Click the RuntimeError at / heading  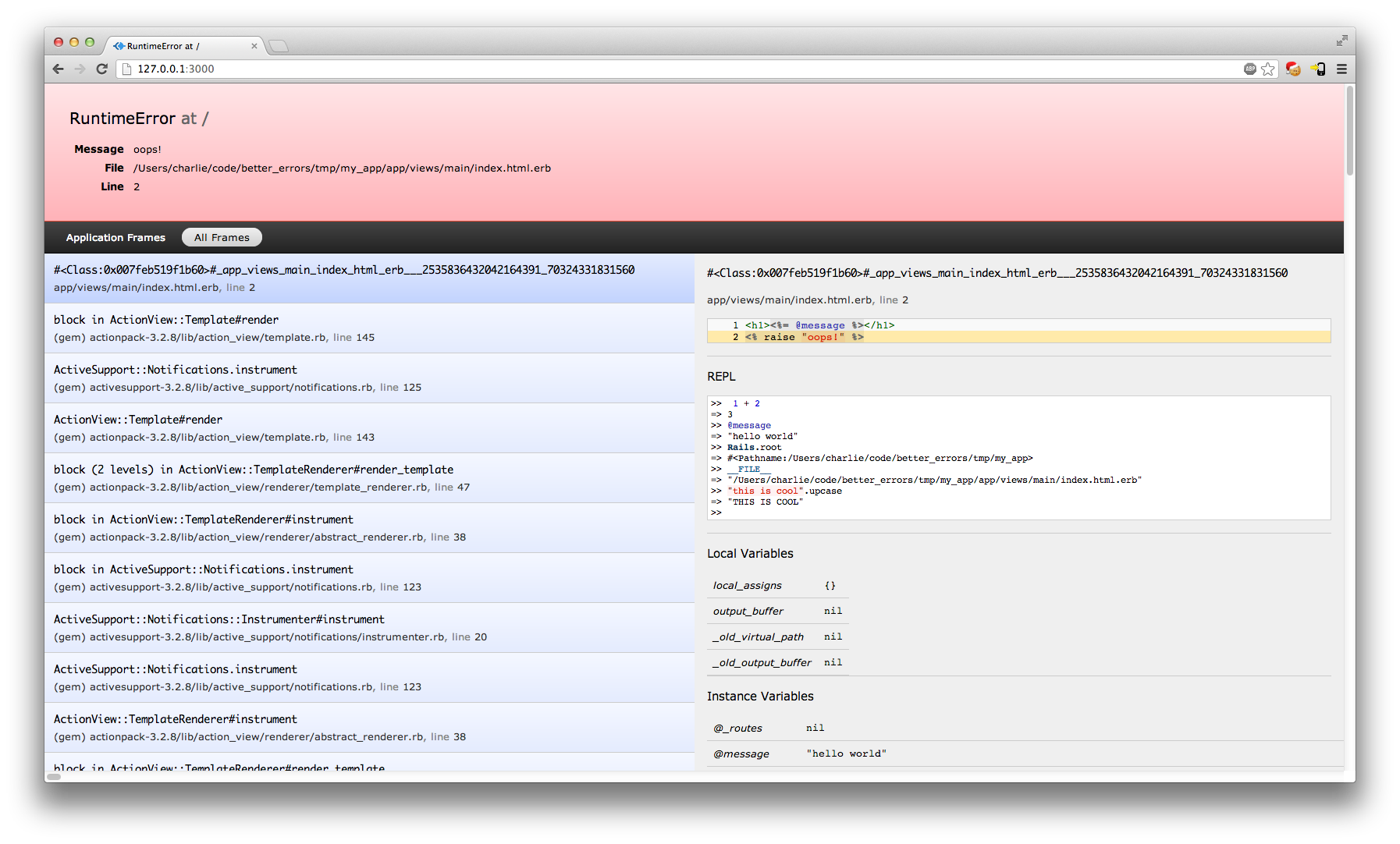click(139, 119)
